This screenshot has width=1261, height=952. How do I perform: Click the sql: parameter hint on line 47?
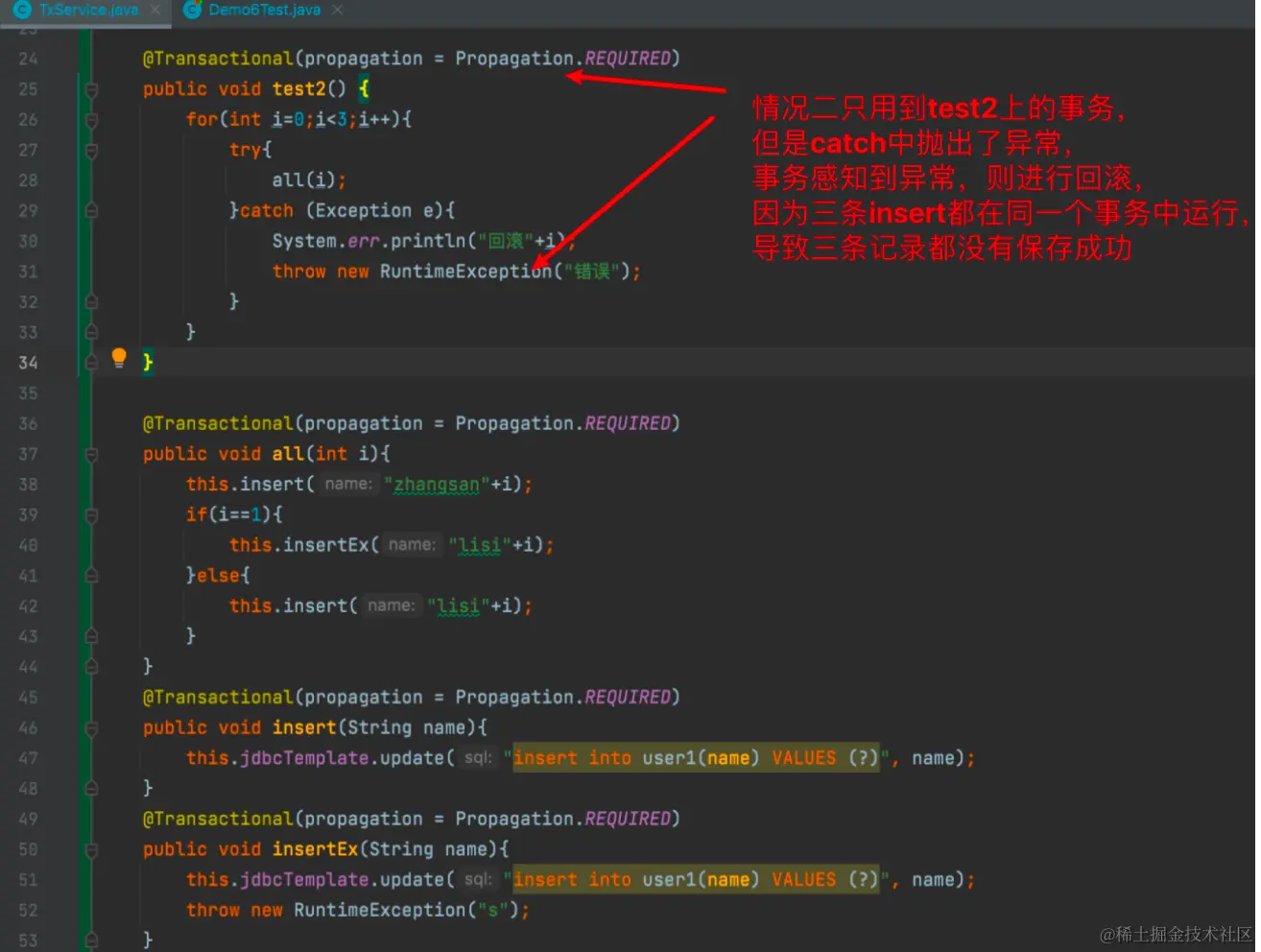point(478,758)
